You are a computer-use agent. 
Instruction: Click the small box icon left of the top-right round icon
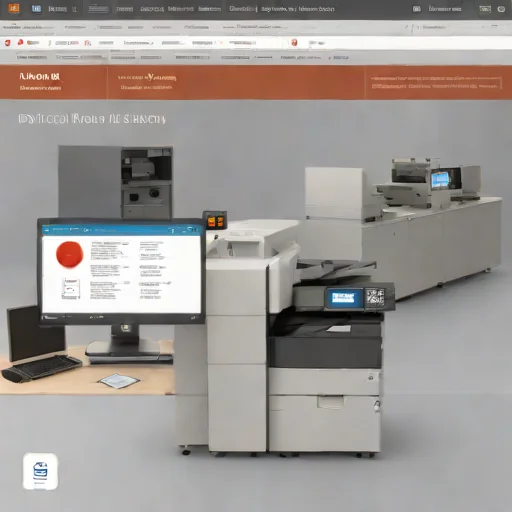pos(485,9)
